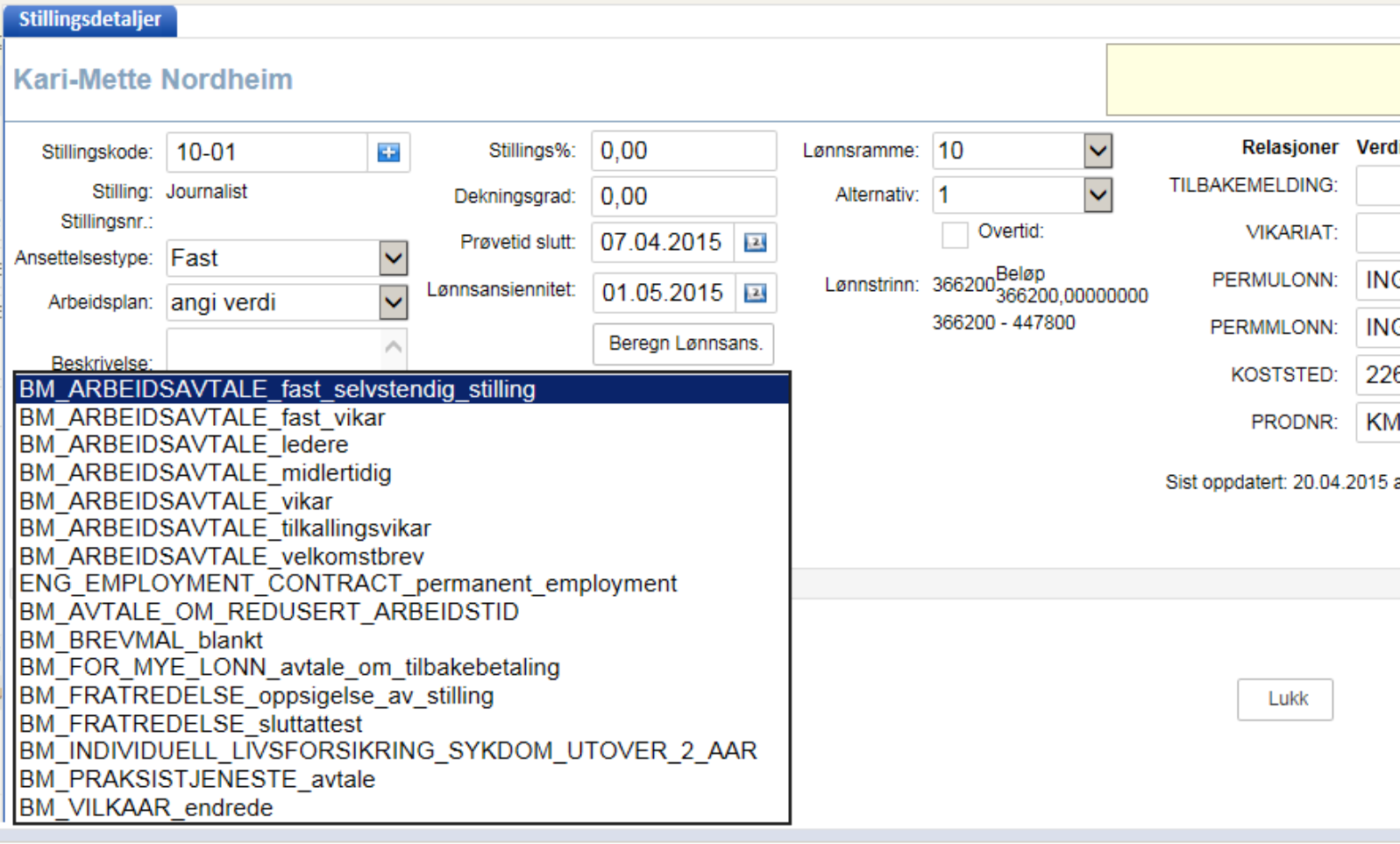
Task: Toggle the Overtid checkbox
Action: 955,234
